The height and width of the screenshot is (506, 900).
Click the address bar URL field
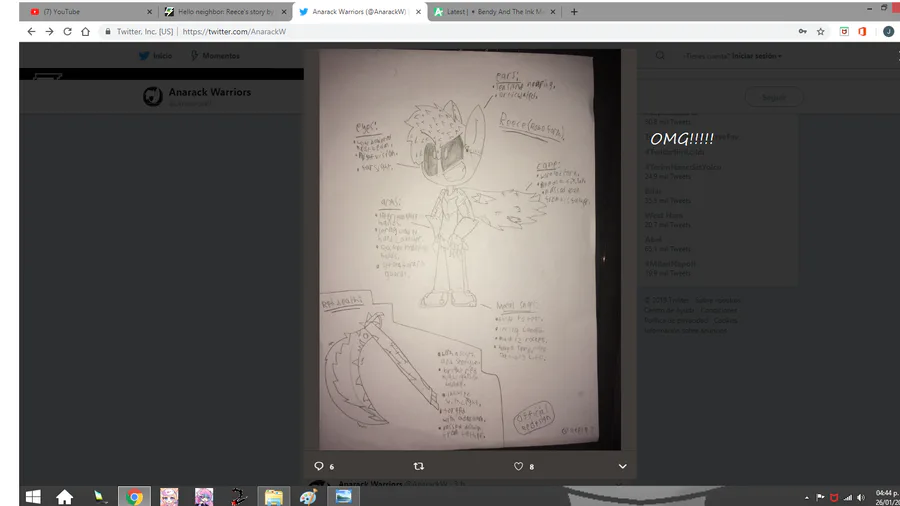(x=448, y=32)
